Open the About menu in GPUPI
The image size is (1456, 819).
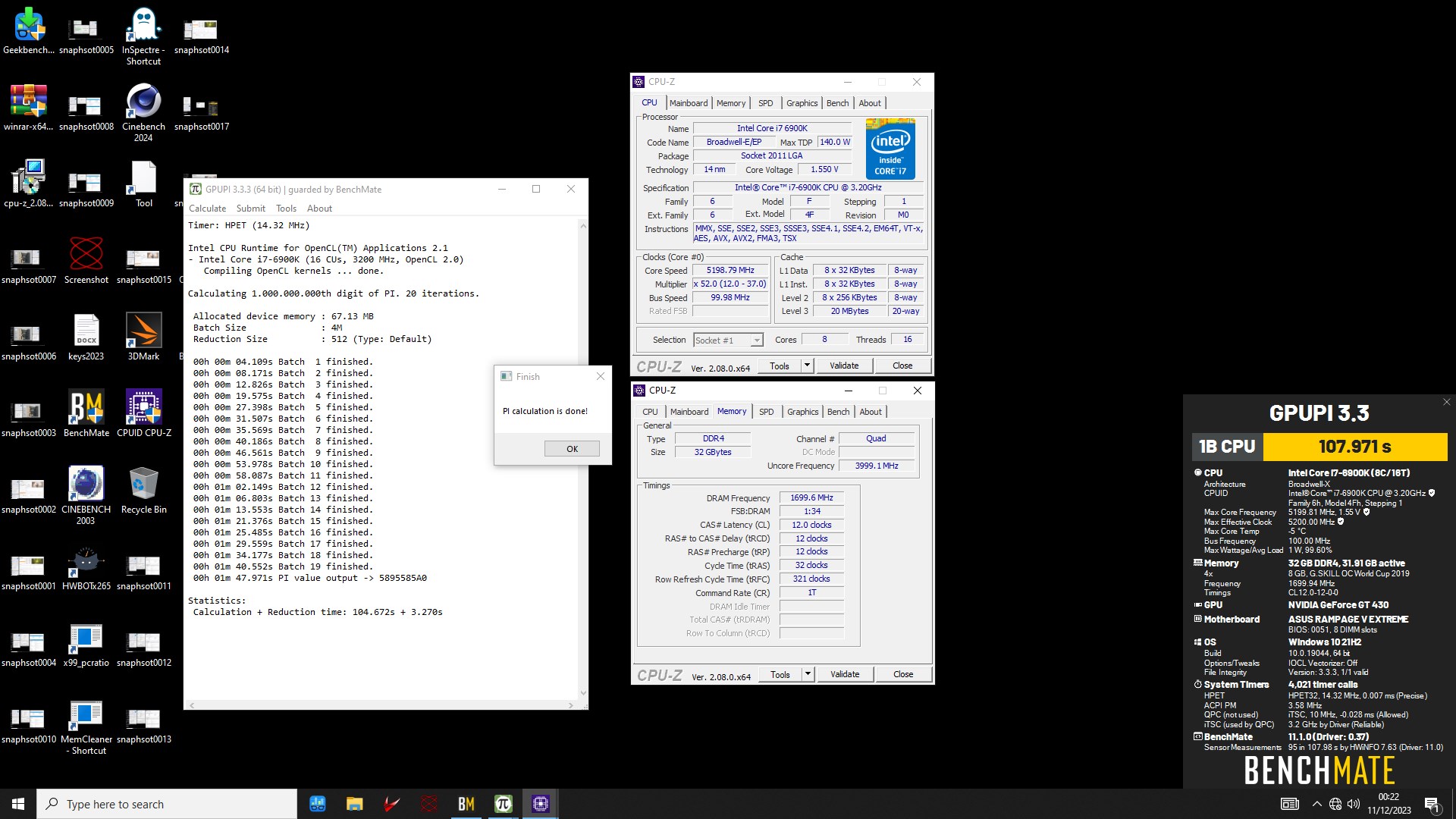(319, 209)
